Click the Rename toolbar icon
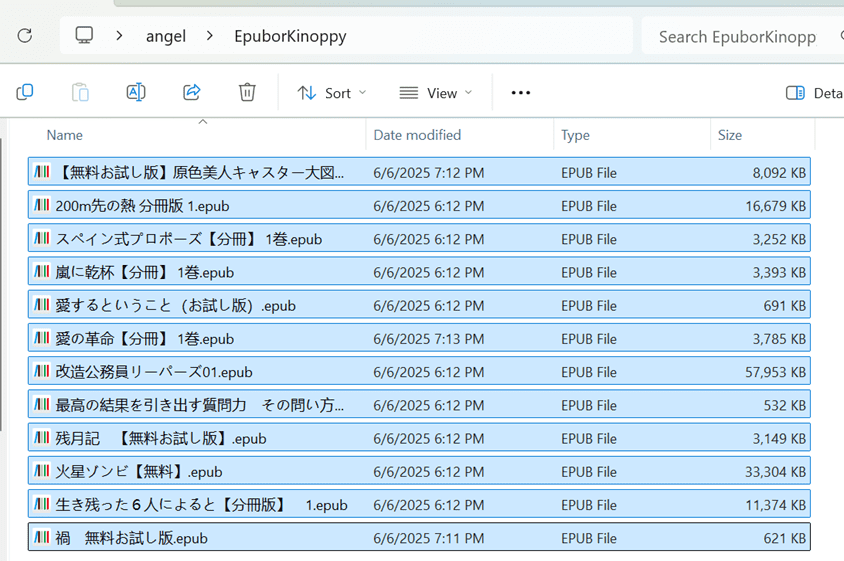The width and height of the screenshot is (844, 561). (x=136, y=93)
